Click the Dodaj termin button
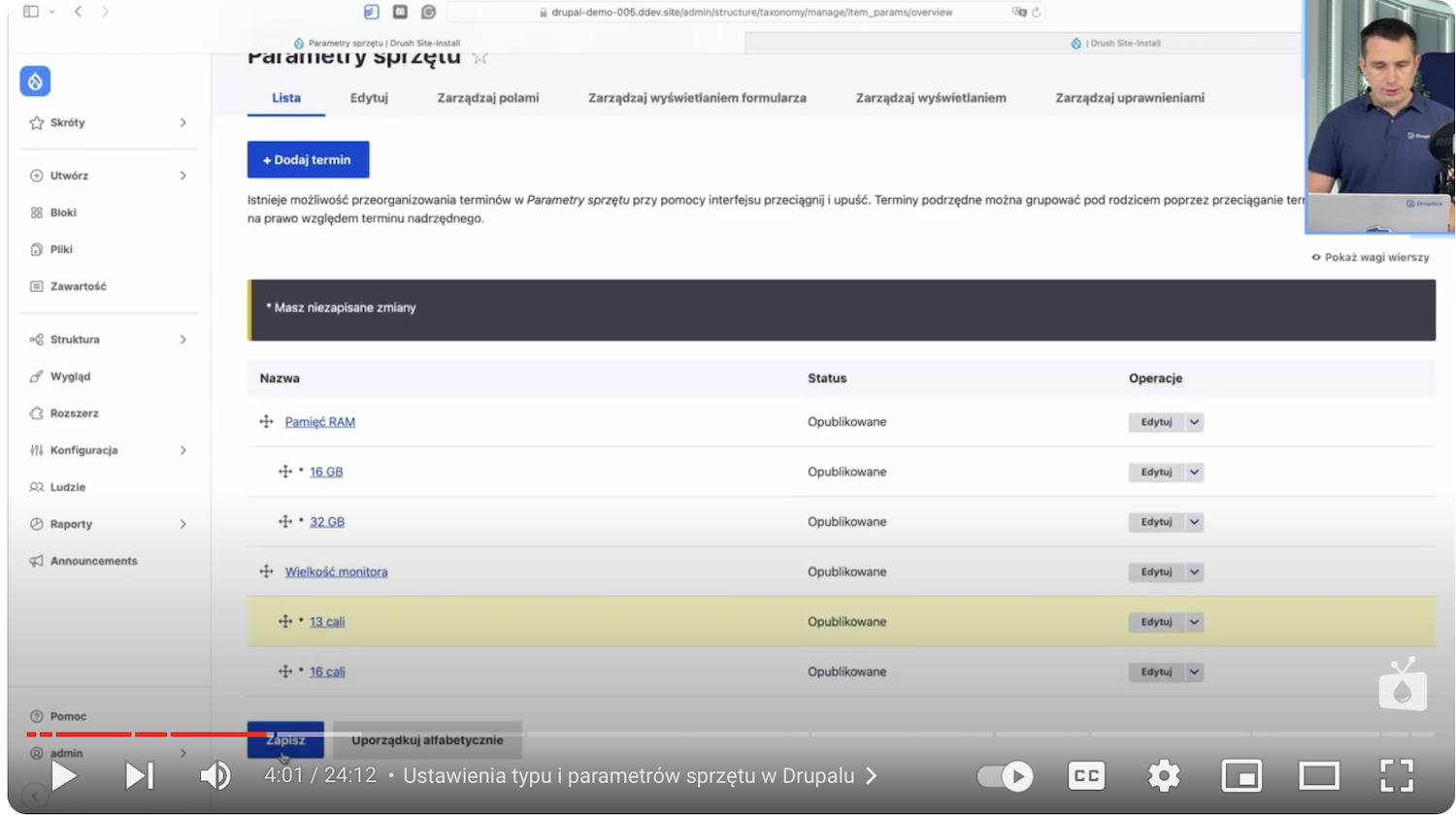1456x816 pixels. (x=308, y=160)
